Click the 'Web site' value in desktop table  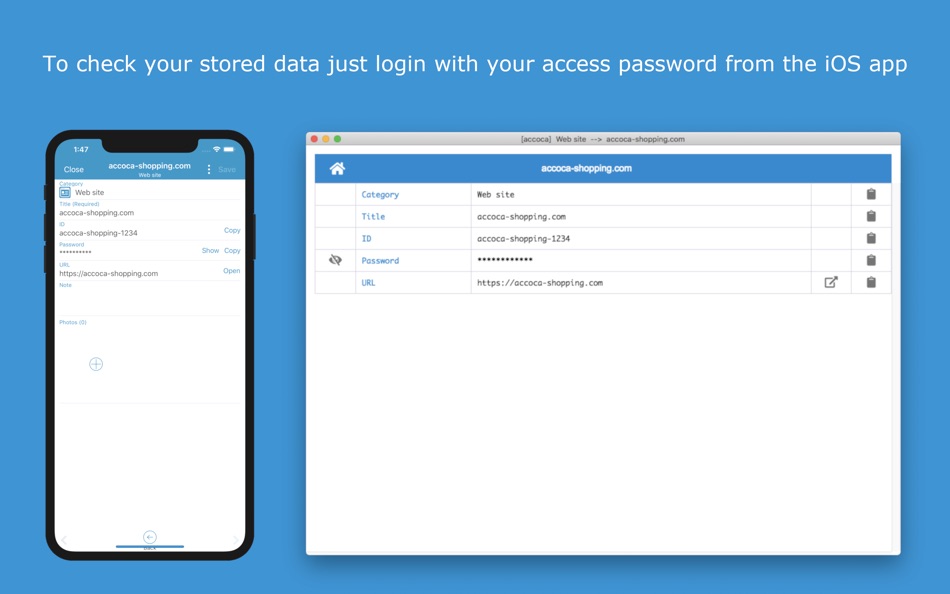496,195
